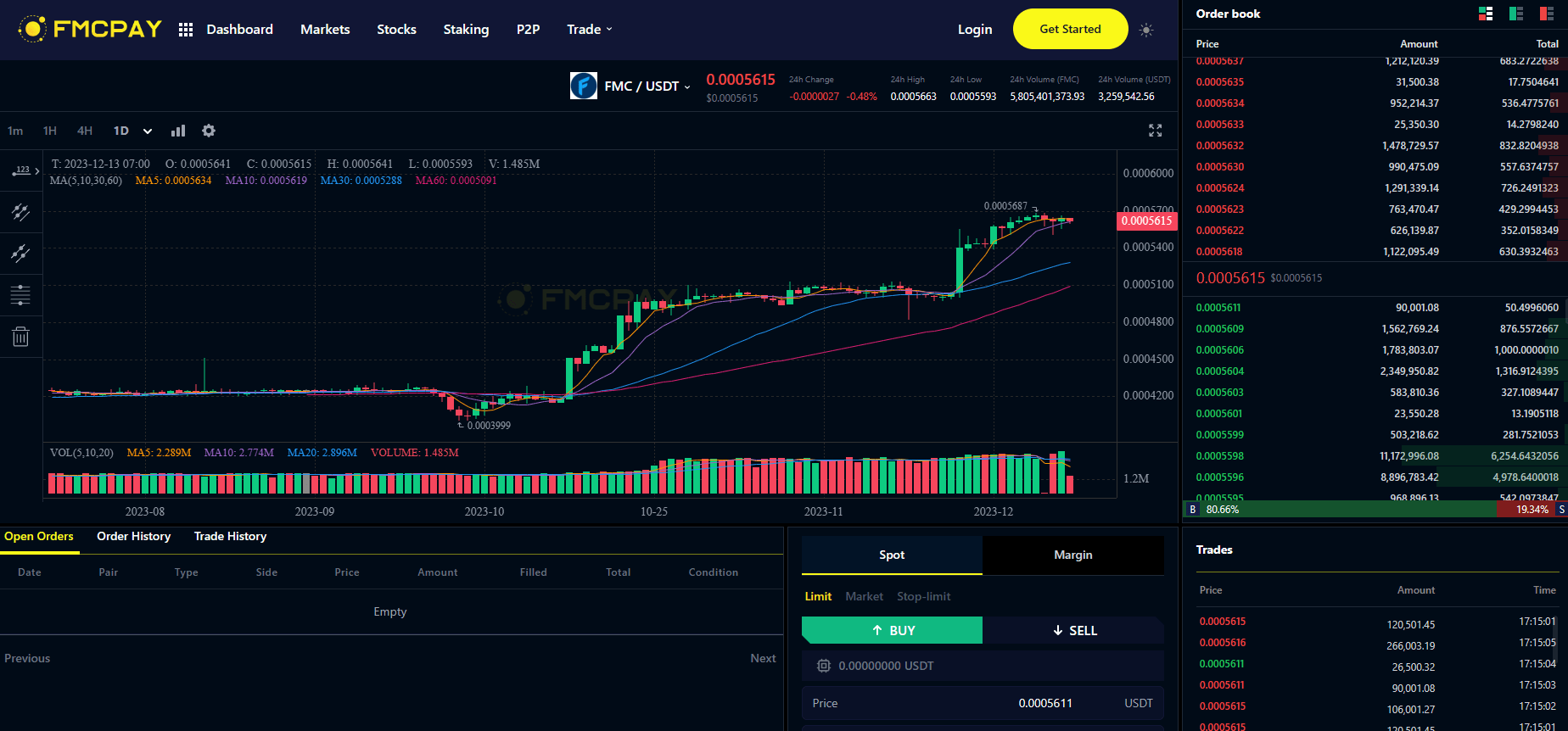Screen dimensions: 1568x731
Task: Switch chart to 1m timeframe
Action: pyautogui.click(x=15, y=131)
